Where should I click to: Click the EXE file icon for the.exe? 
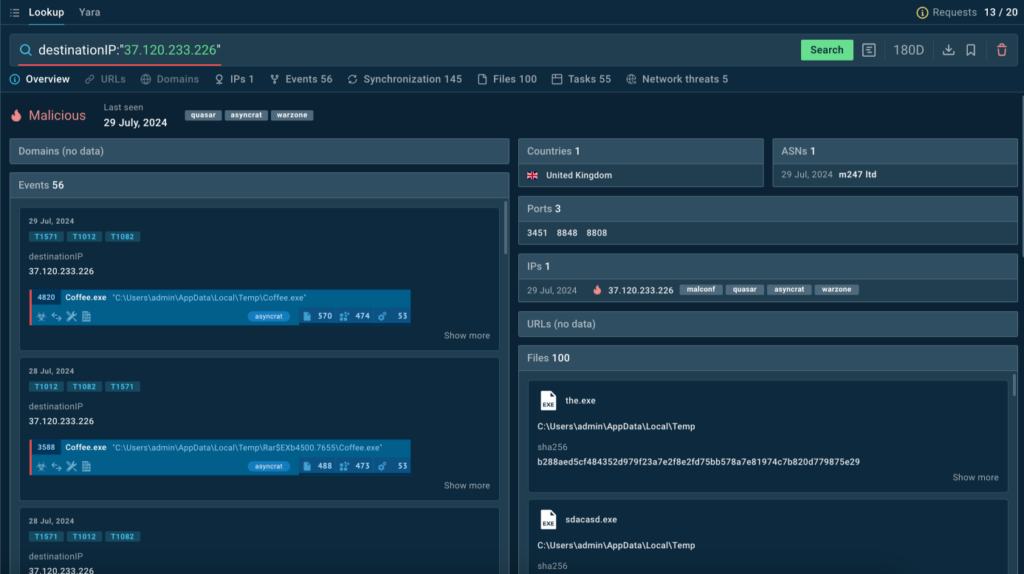pos(548,401)
